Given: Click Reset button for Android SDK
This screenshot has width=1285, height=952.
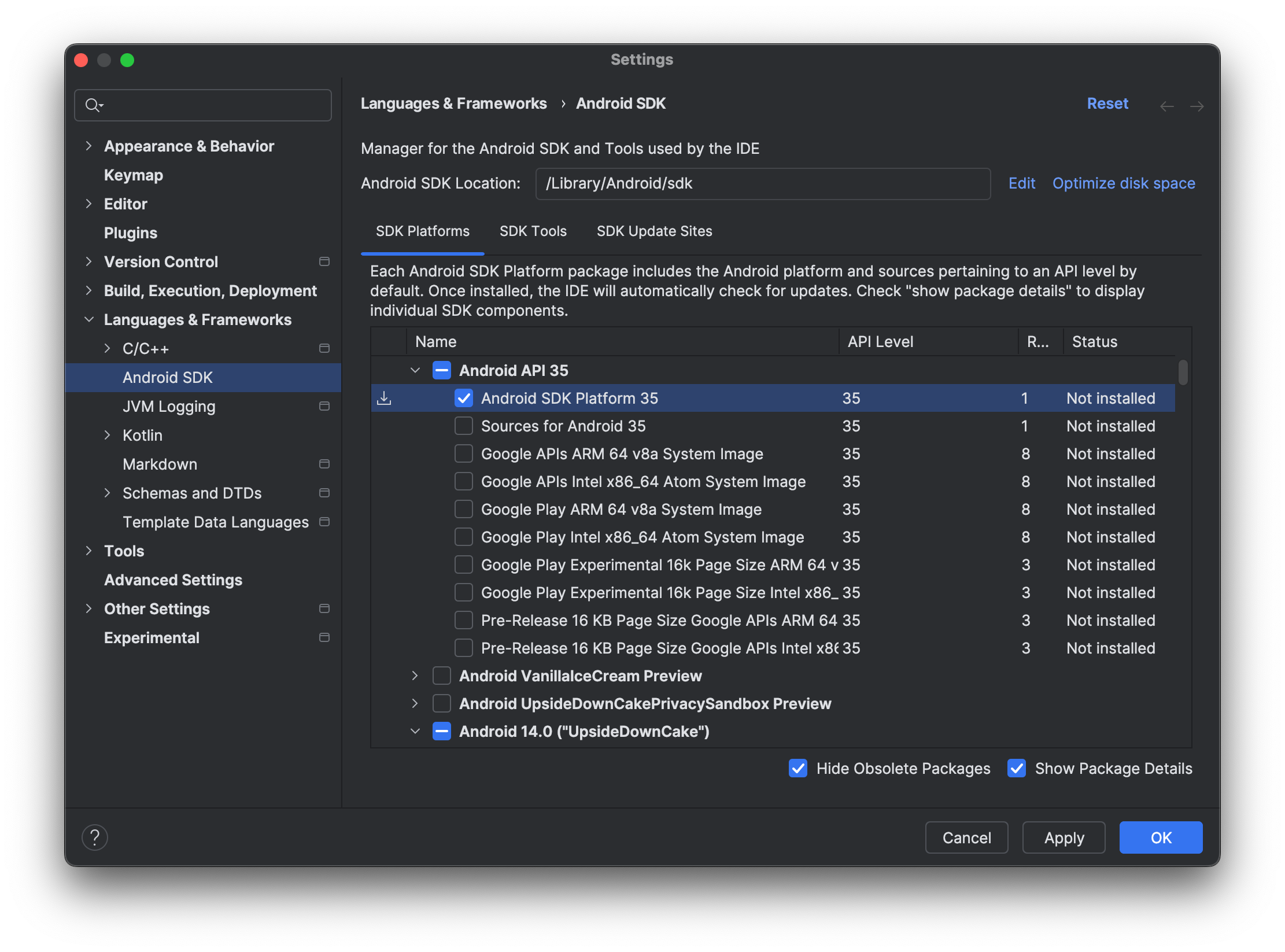Looking at the screenshot, I should [1108, 103].
